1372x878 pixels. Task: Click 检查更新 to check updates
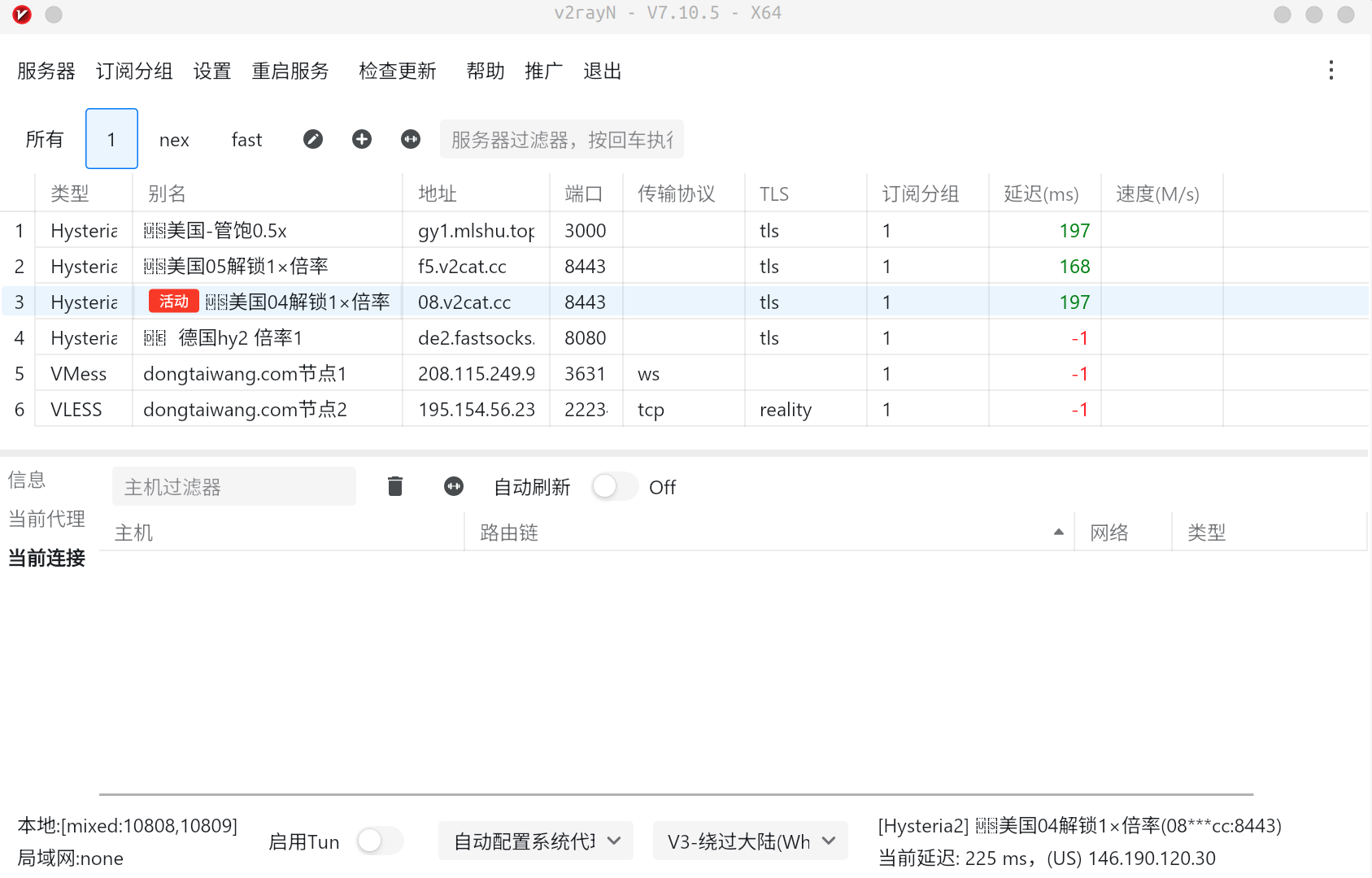pos(398,72)
